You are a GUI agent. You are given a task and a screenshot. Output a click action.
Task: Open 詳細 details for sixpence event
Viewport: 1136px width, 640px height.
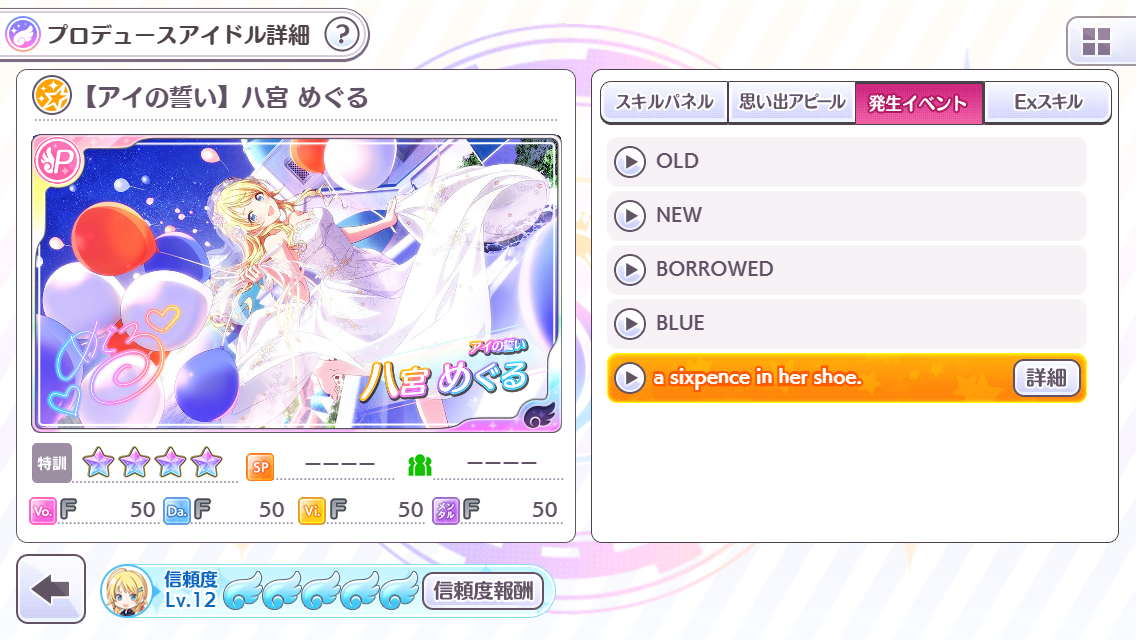click(x=1046, y=378)
